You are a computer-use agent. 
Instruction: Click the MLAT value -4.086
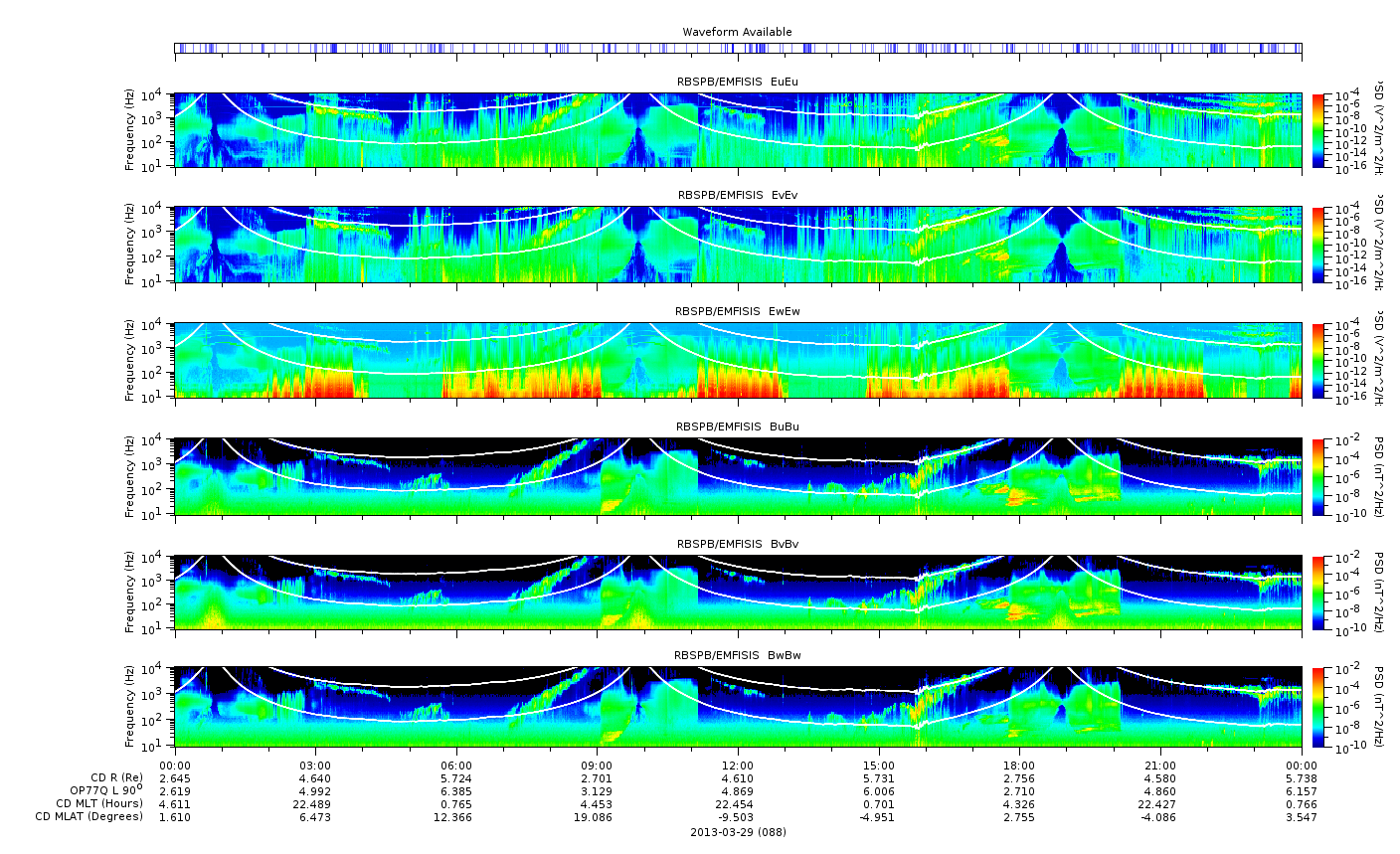pyautogui.click(x=1160, y=816)
